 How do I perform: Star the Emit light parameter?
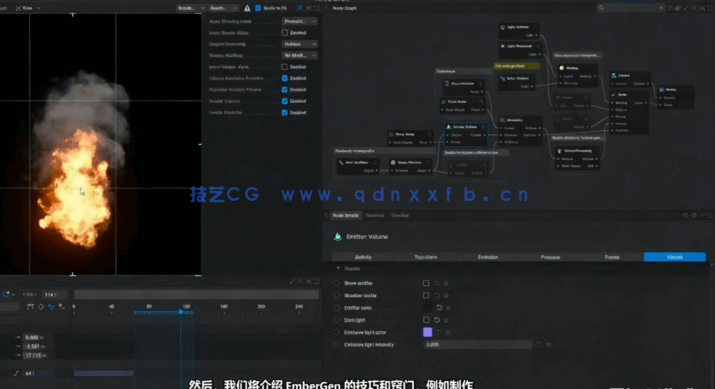[x=446, y=320]
